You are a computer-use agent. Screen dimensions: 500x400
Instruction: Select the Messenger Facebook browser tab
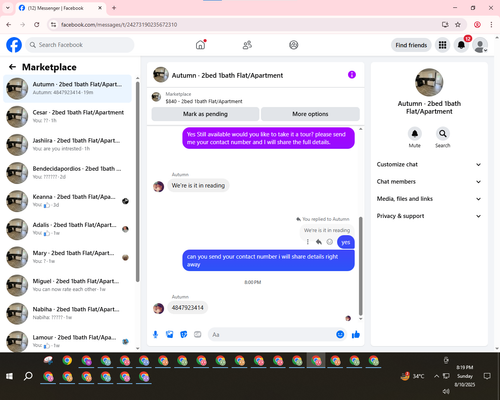60,8
